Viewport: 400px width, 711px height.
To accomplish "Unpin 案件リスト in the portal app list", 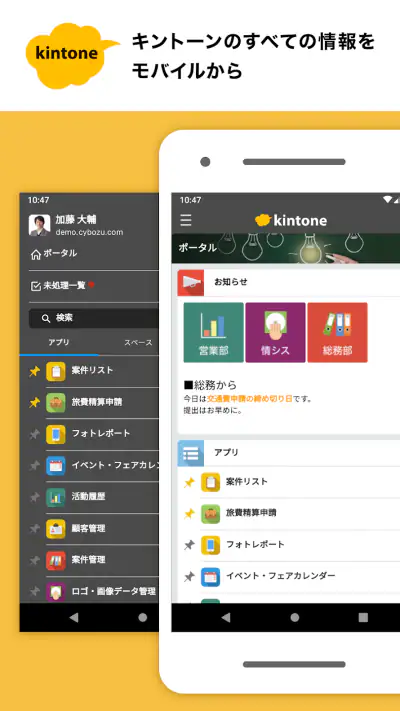I will coord(189,482).
